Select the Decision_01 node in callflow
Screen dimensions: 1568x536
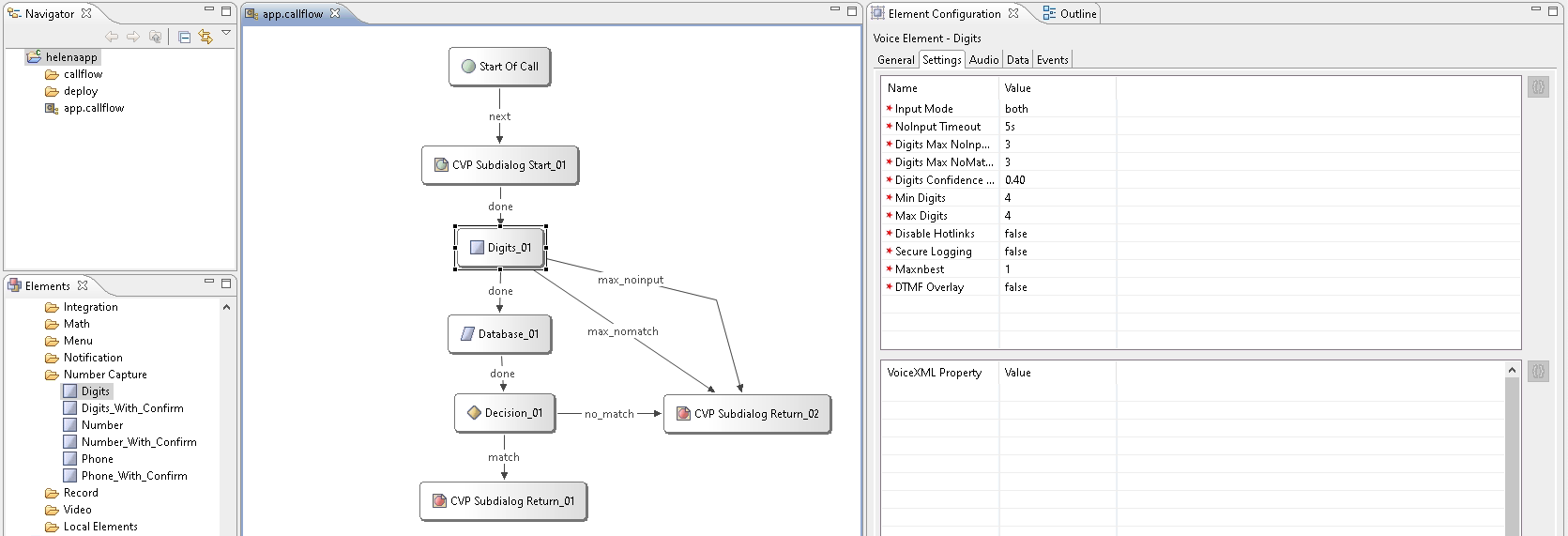[x=505, y=413]
